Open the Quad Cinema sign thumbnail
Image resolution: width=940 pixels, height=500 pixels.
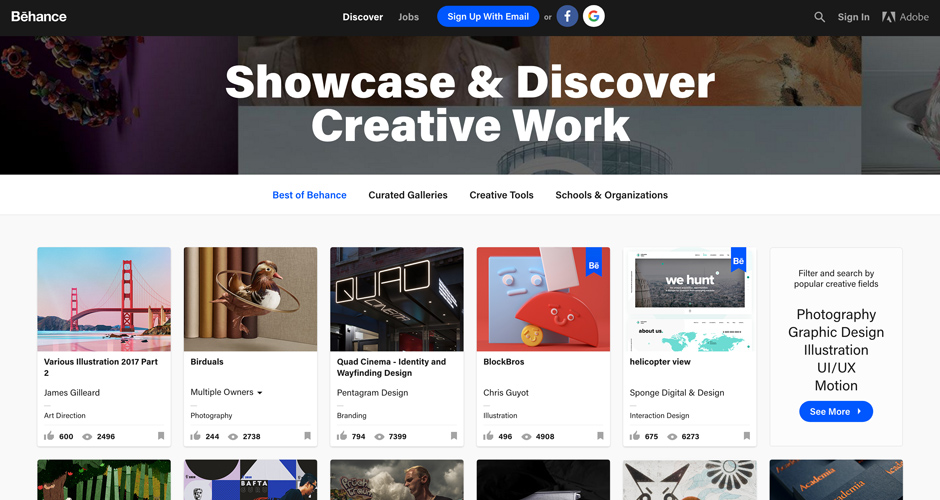click(397, 299)
